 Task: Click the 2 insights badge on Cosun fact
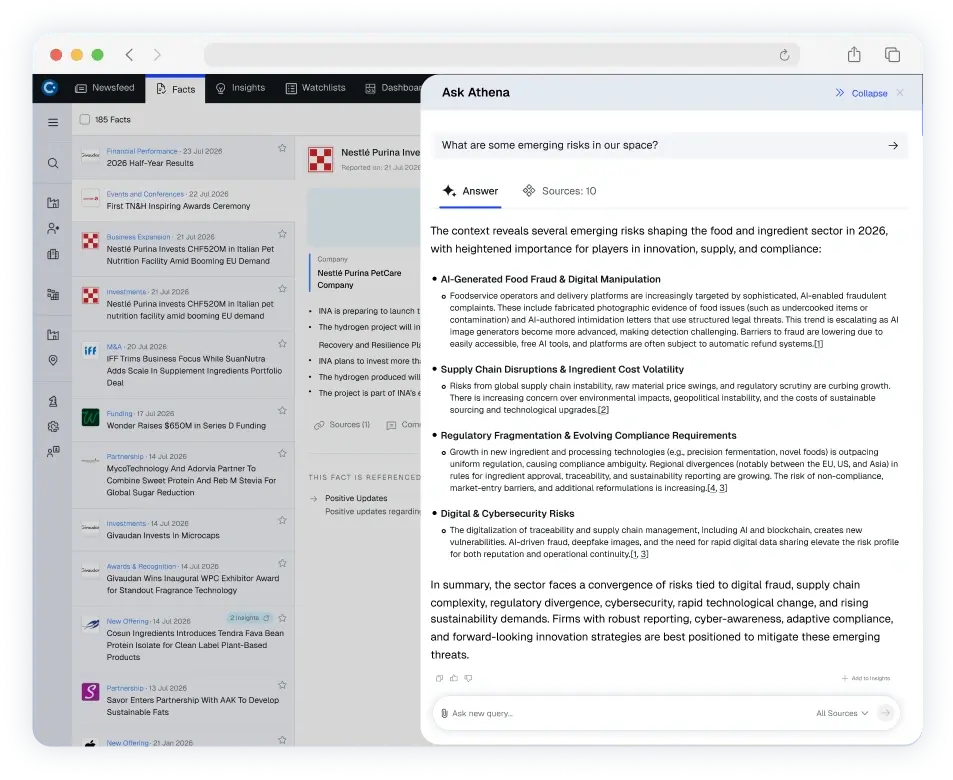coord(249,618)
